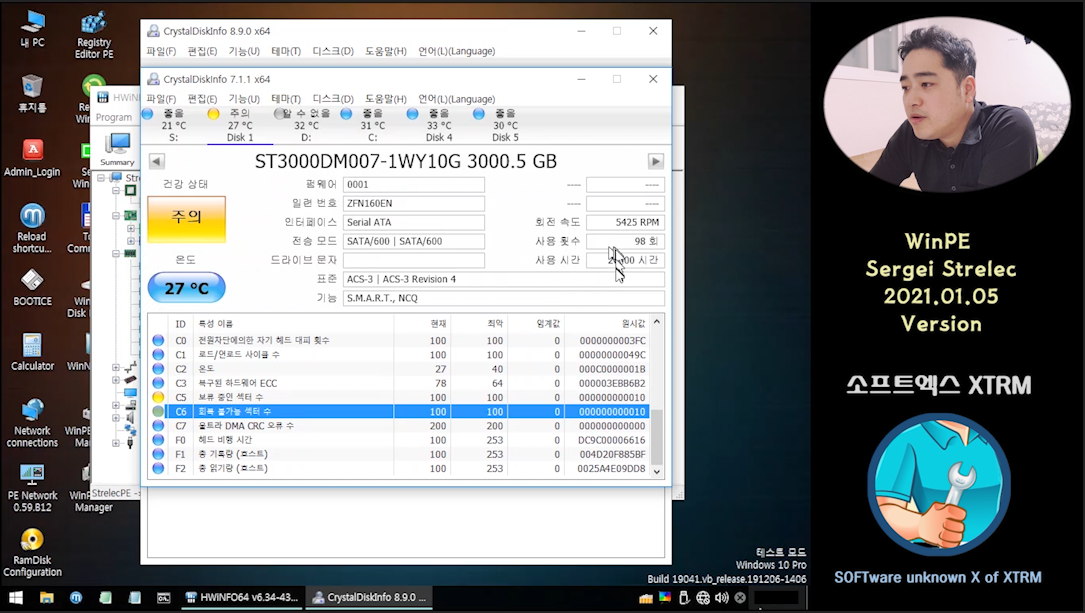The width and height of the screenshot is (1085, 613).
Task: Select the C7 울트라 DMA CRC 오류 수 row
Action: (x=399, y=426)
